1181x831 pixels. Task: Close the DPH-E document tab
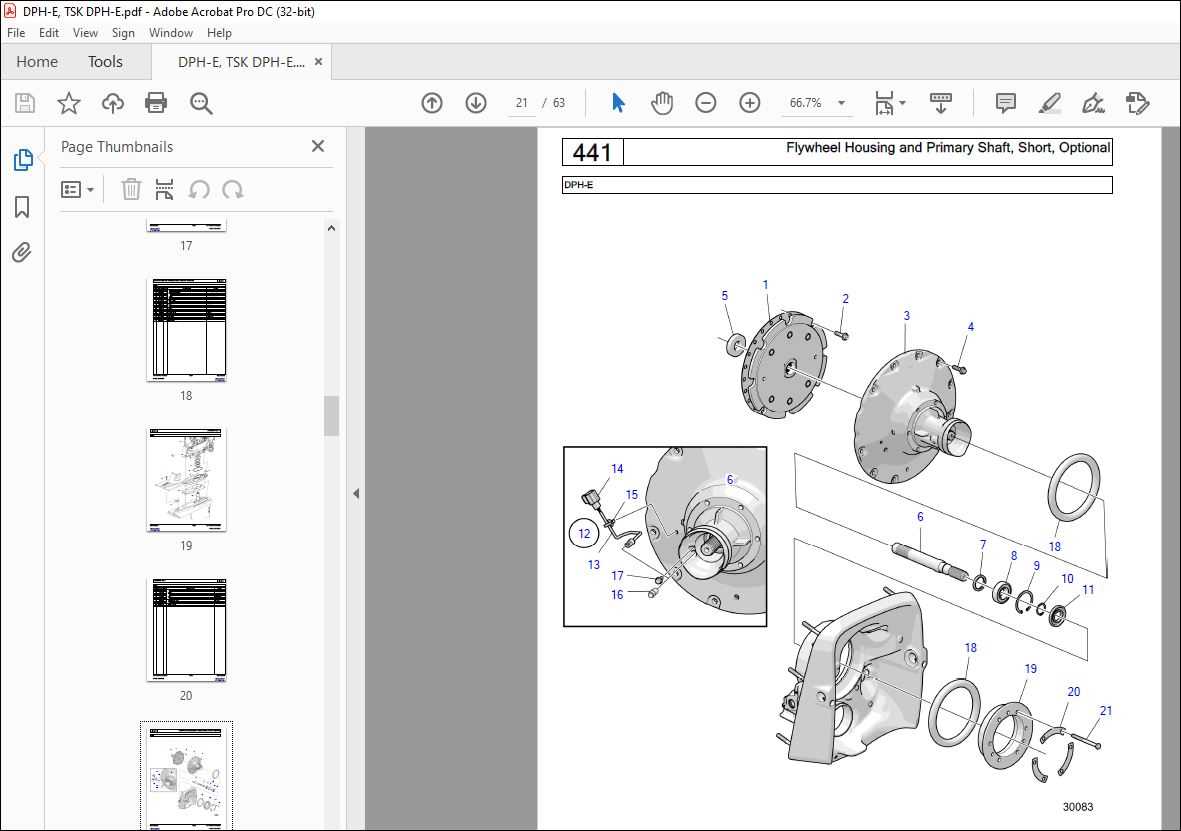click(x=318, y=62)
